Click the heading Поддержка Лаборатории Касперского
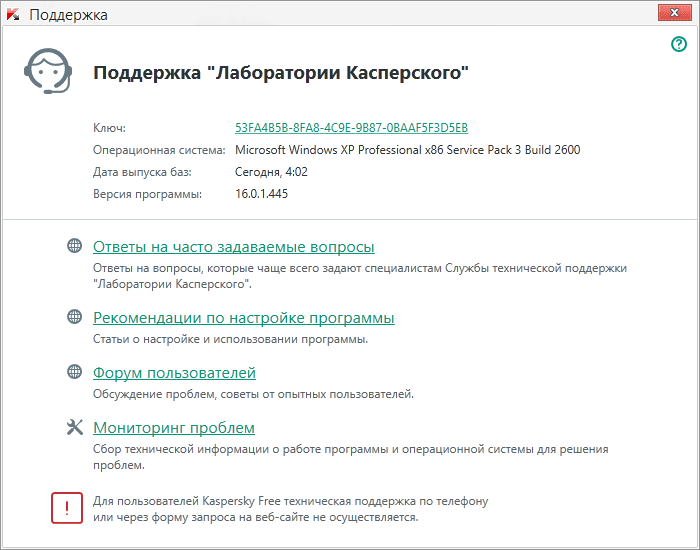Image resolution: width=700 pixels, height=550 pixels. tap(281, 73)
